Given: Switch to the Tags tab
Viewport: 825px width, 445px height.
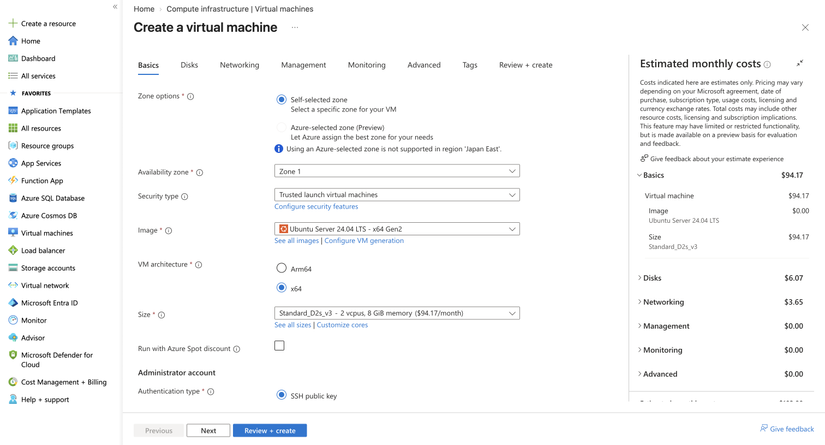Looking at the screenshot, I should pyautogui.click(x=470, y=65).
